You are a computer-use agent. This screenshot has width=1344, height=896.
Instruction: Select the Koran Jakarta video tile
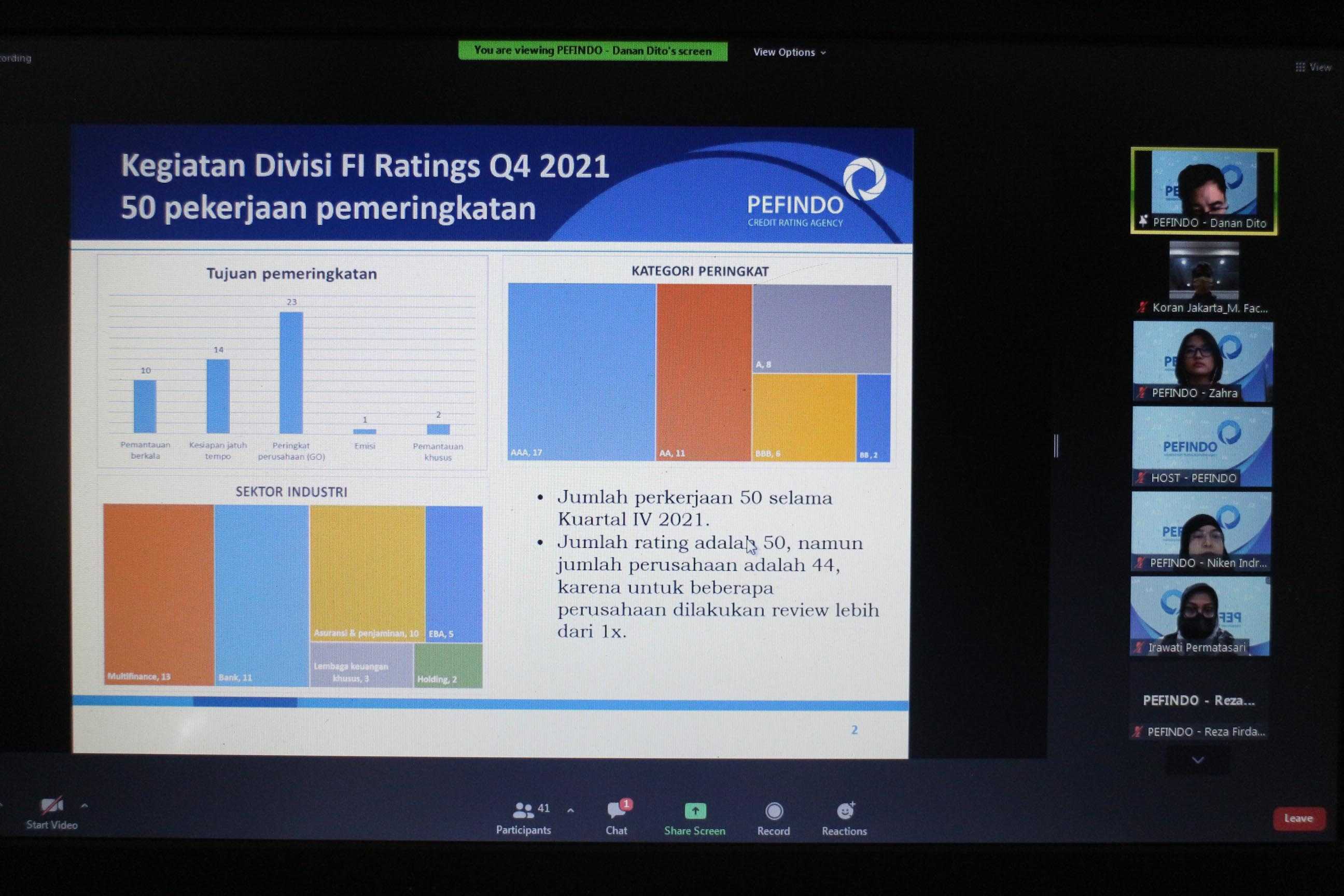pyautogui.click(x=1203, y=278)
